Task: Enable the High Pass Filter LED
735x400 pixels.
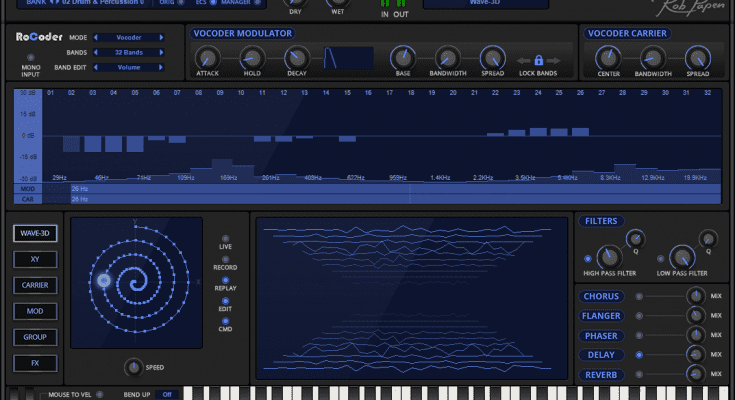Action: click(588, 258)
